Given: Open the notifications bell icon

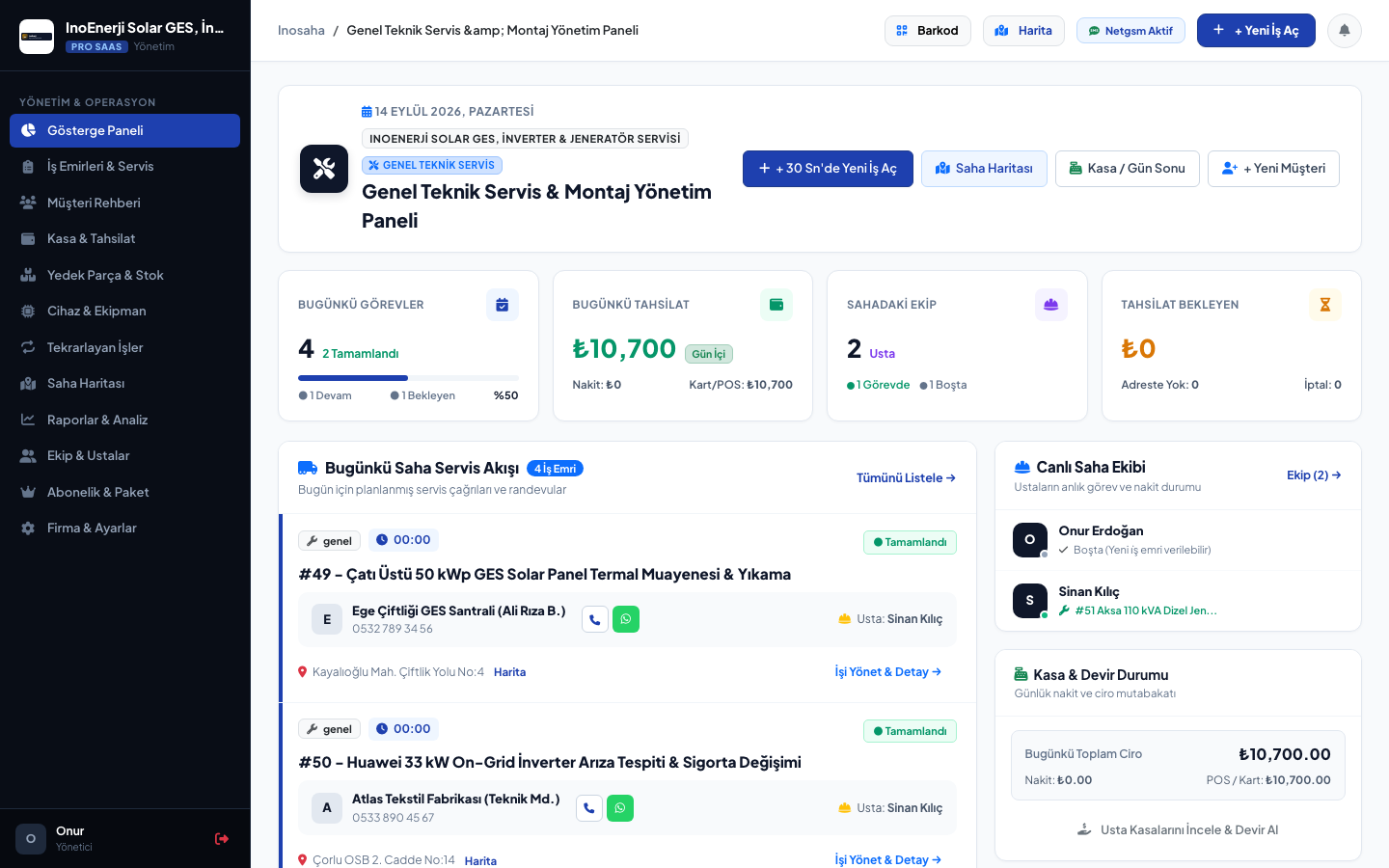Looking at the screenshot, I should (1344, 30).
